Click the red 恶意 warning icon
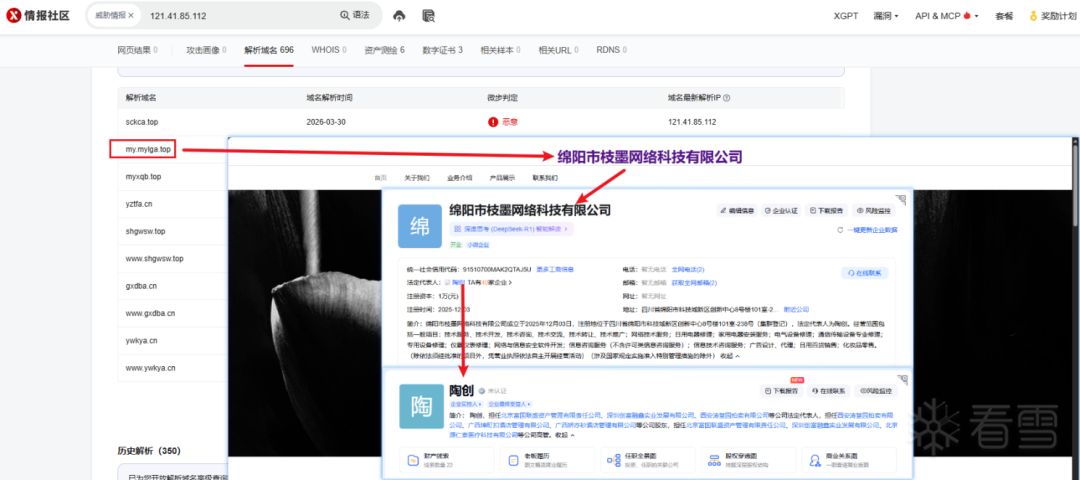Viewport: 1080px width, 480px height. [x=493, y=122]
